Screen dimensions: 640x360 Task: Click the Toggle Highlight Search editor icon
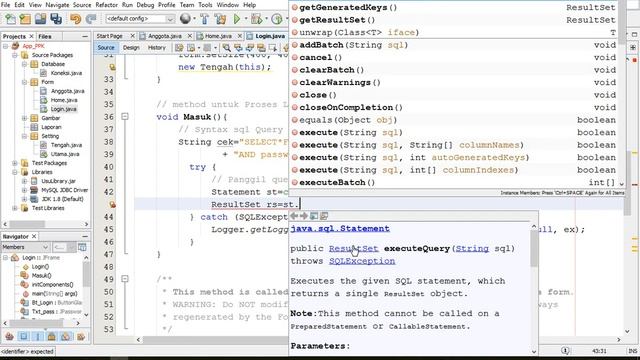261,48
